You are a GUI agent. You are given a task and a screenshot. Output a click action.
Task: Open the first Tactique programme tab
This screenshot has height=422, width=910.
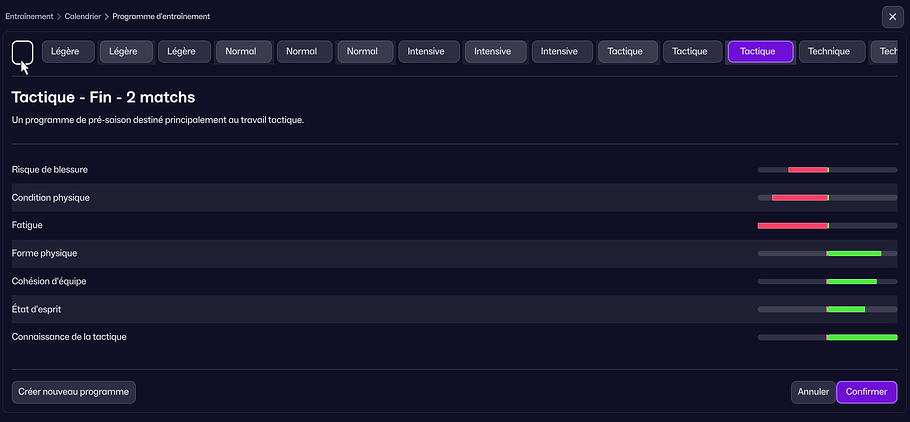coord(627,52)
